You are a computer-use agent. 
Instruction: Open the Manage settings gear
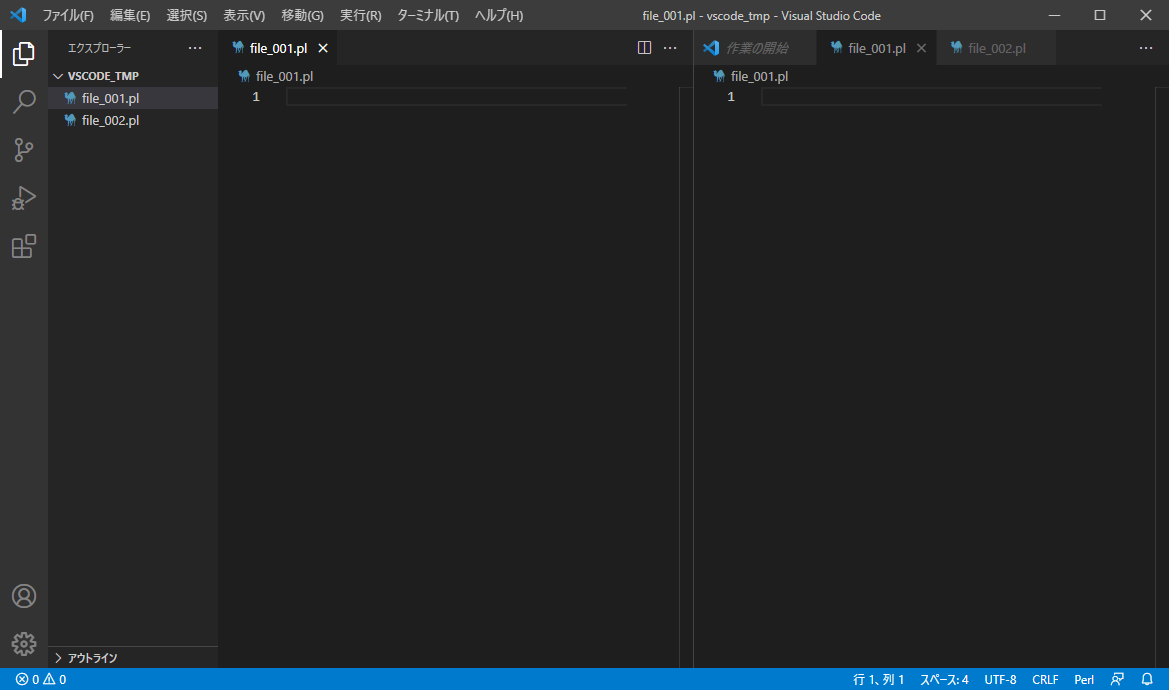24,644
